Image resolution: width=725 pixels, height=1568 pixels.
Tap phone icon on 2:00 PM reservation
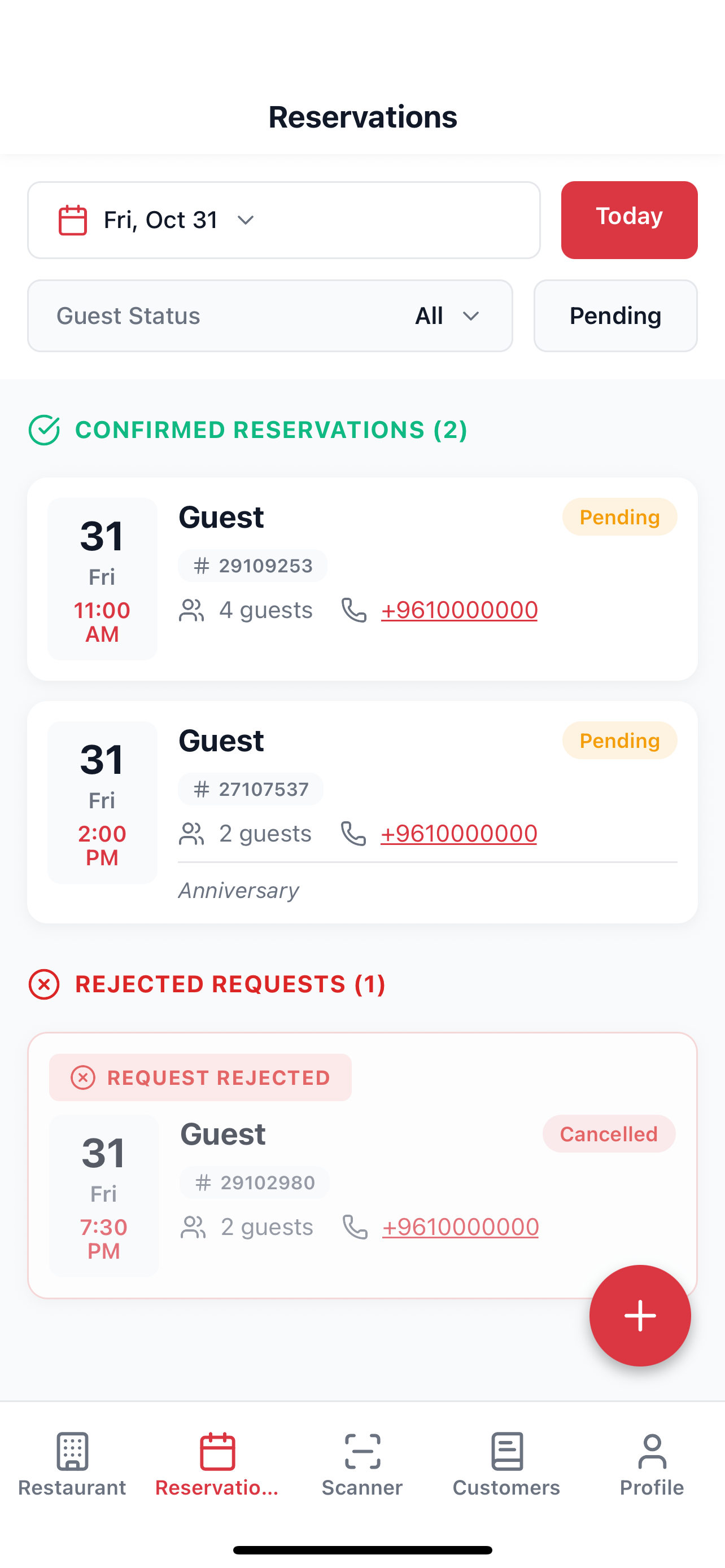point(353,833)
